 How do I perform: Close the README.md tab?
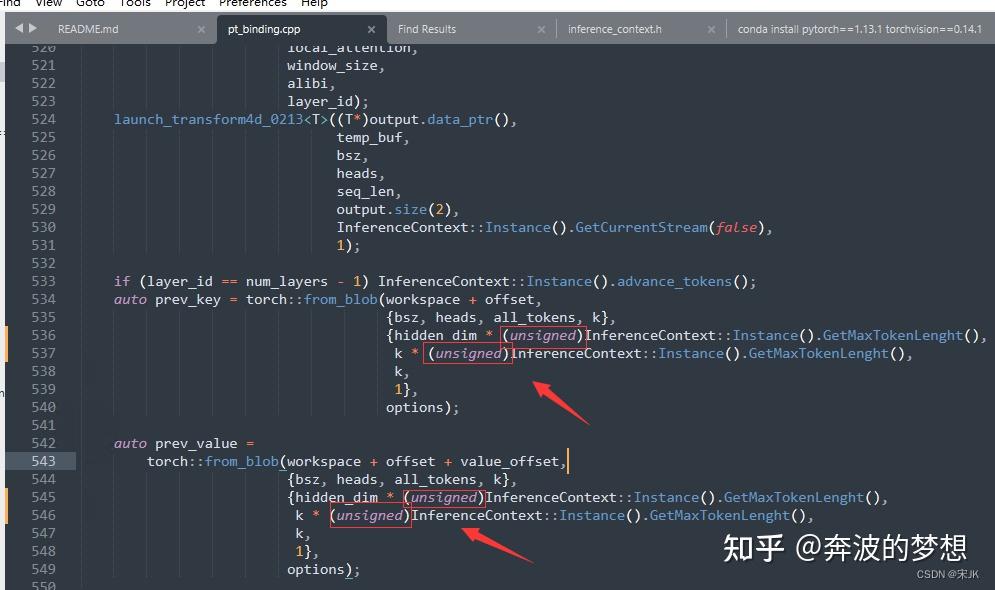point(201,29)
